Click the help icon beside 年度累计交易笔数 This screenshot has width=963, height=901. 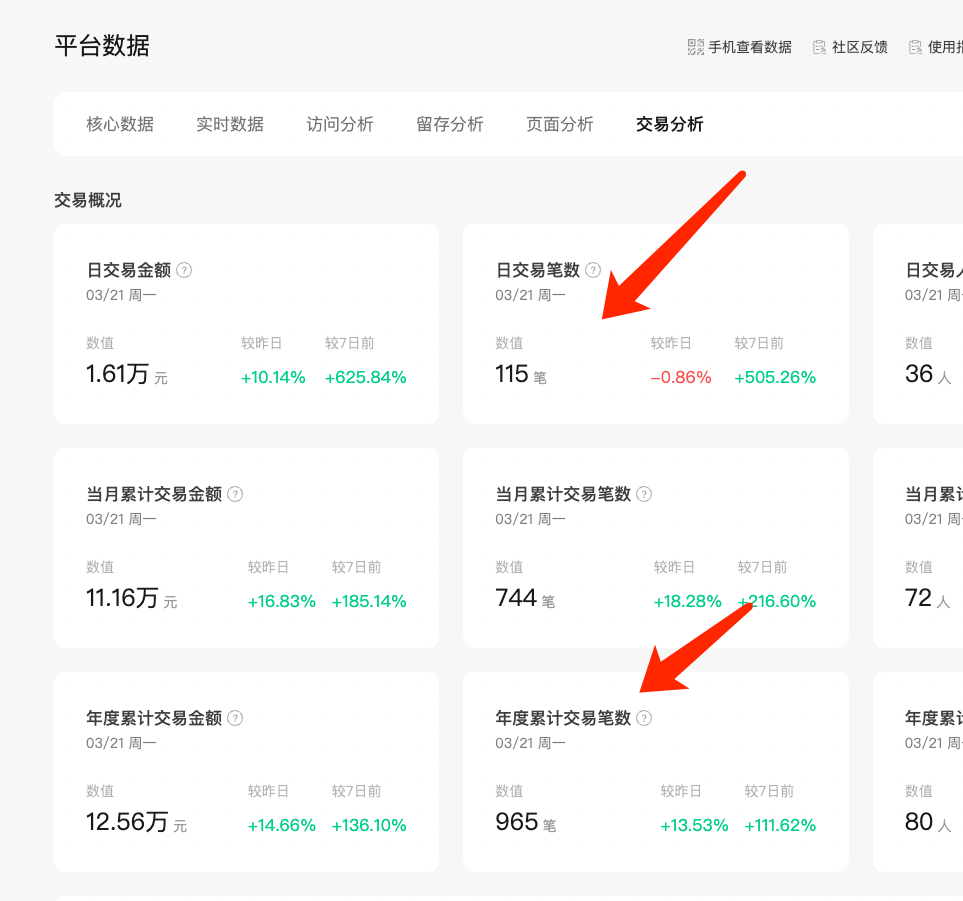644,718
